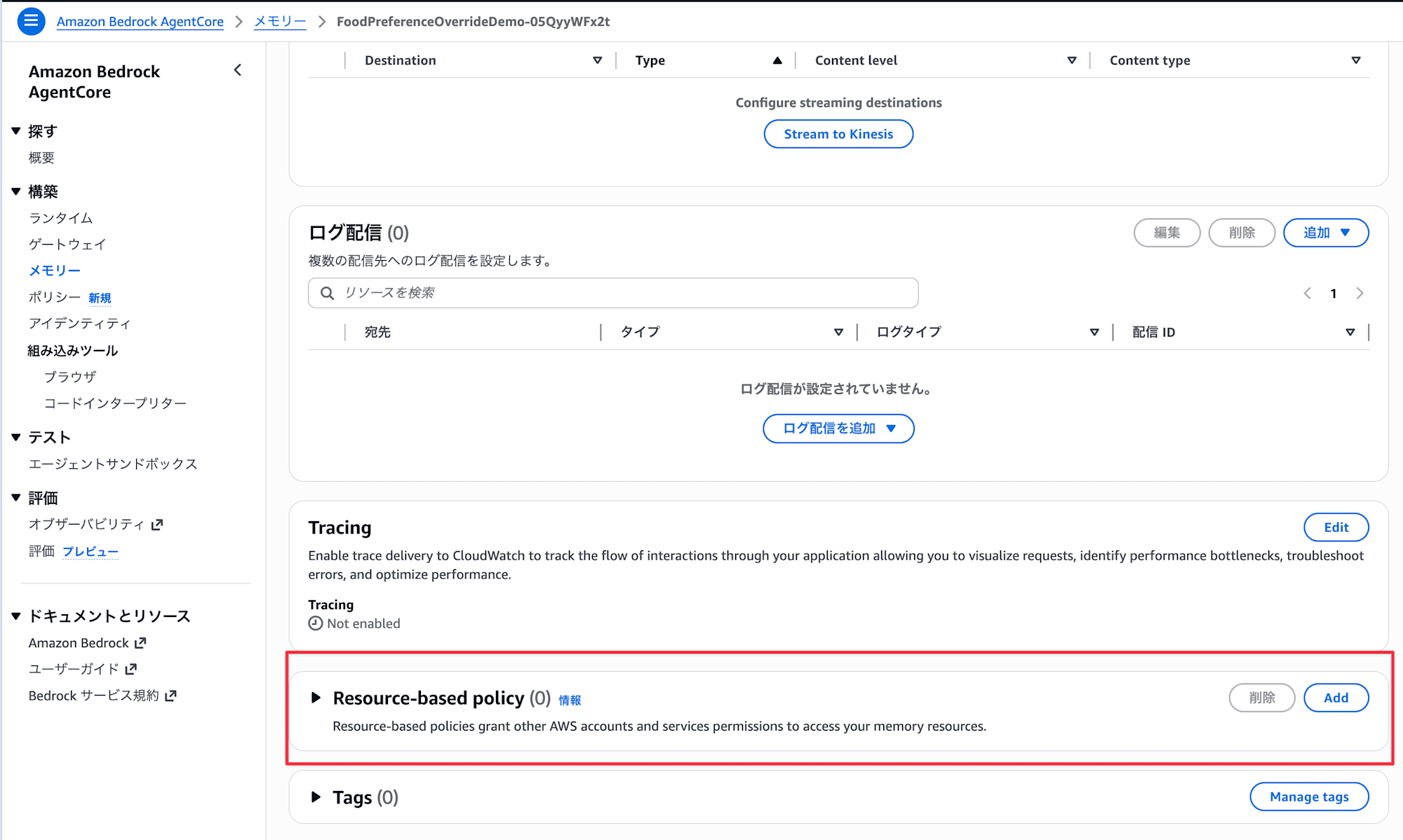
Task: Expand the Resource-based policy section
Action: pos(316,698)
